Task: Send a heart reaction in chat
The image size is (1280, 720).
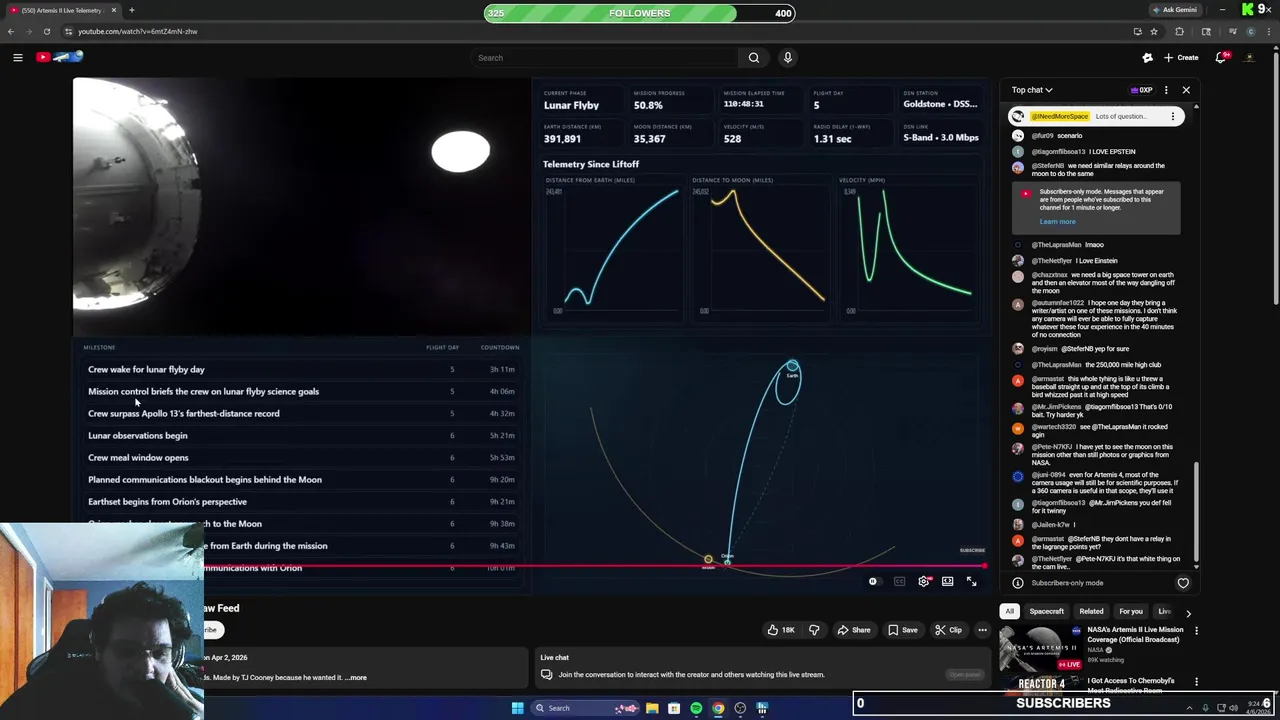Action: point(1183,583)
